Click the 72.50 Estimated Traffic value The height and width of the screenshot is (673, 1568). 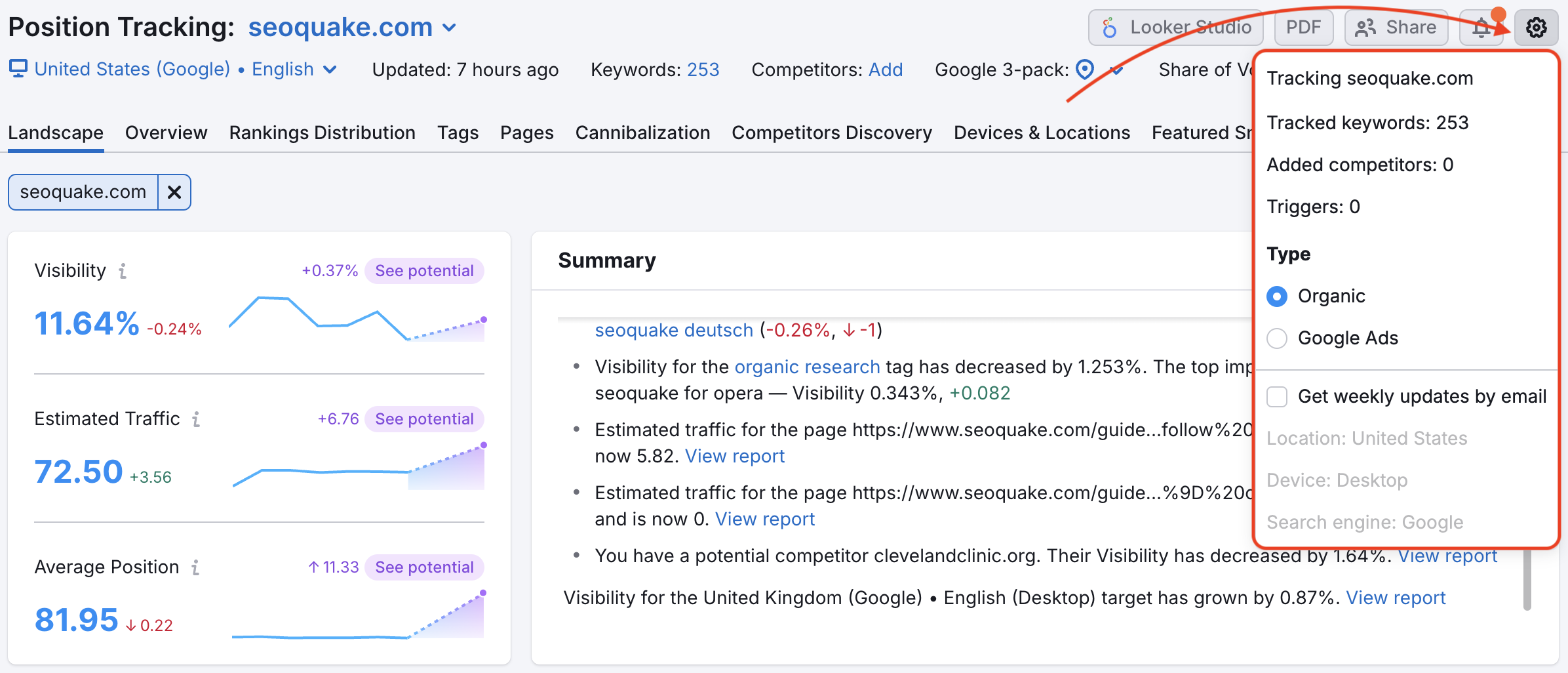coord(78,472)
